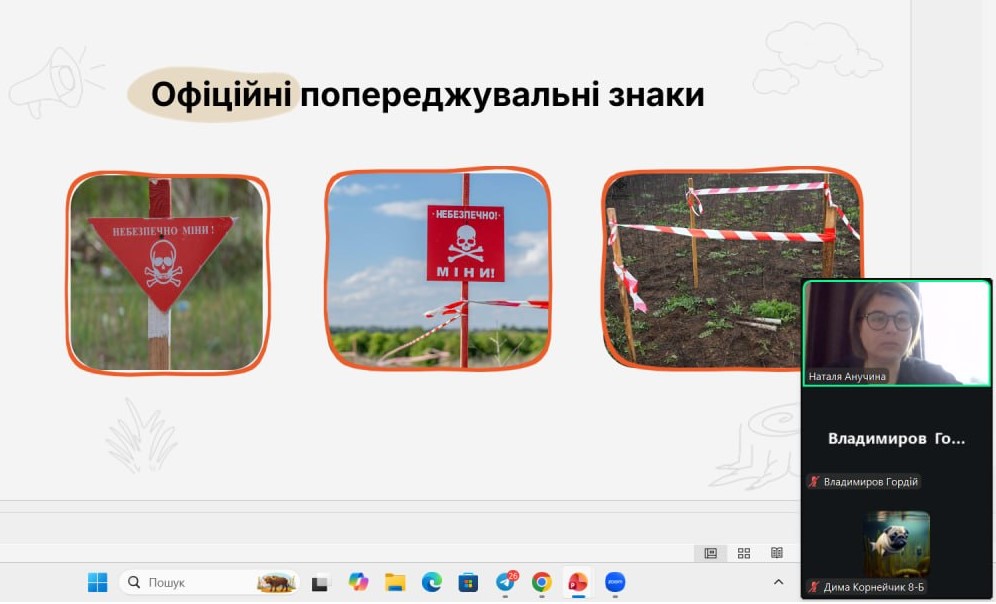Launch Microsoft Edge from the taskbar
Image resolution: width=996 pixels, height=604 pixels.
(x=431, y=582)
